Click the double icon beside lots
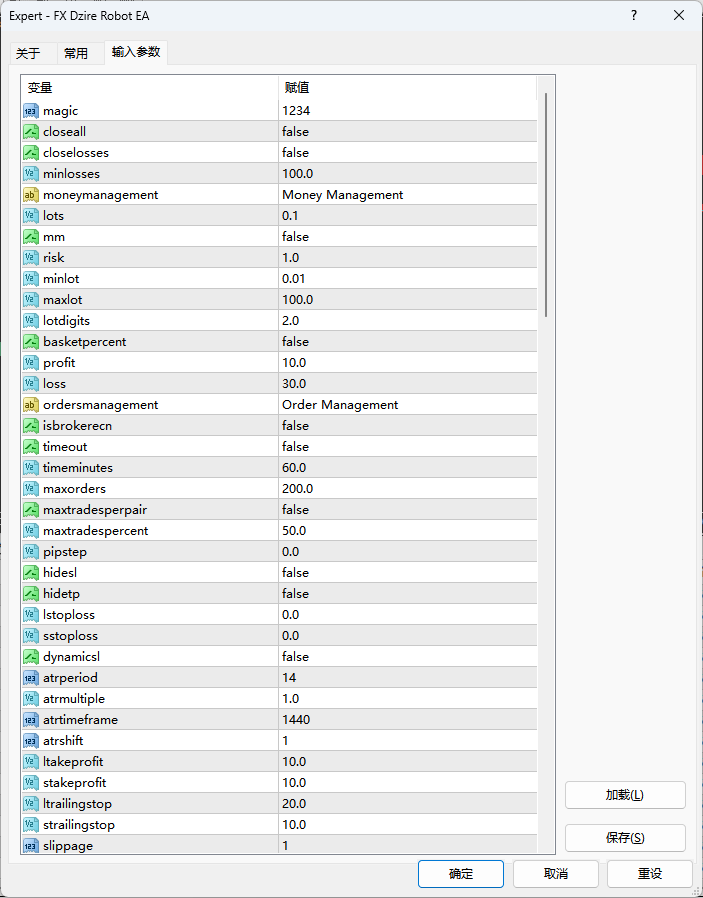 30,216
